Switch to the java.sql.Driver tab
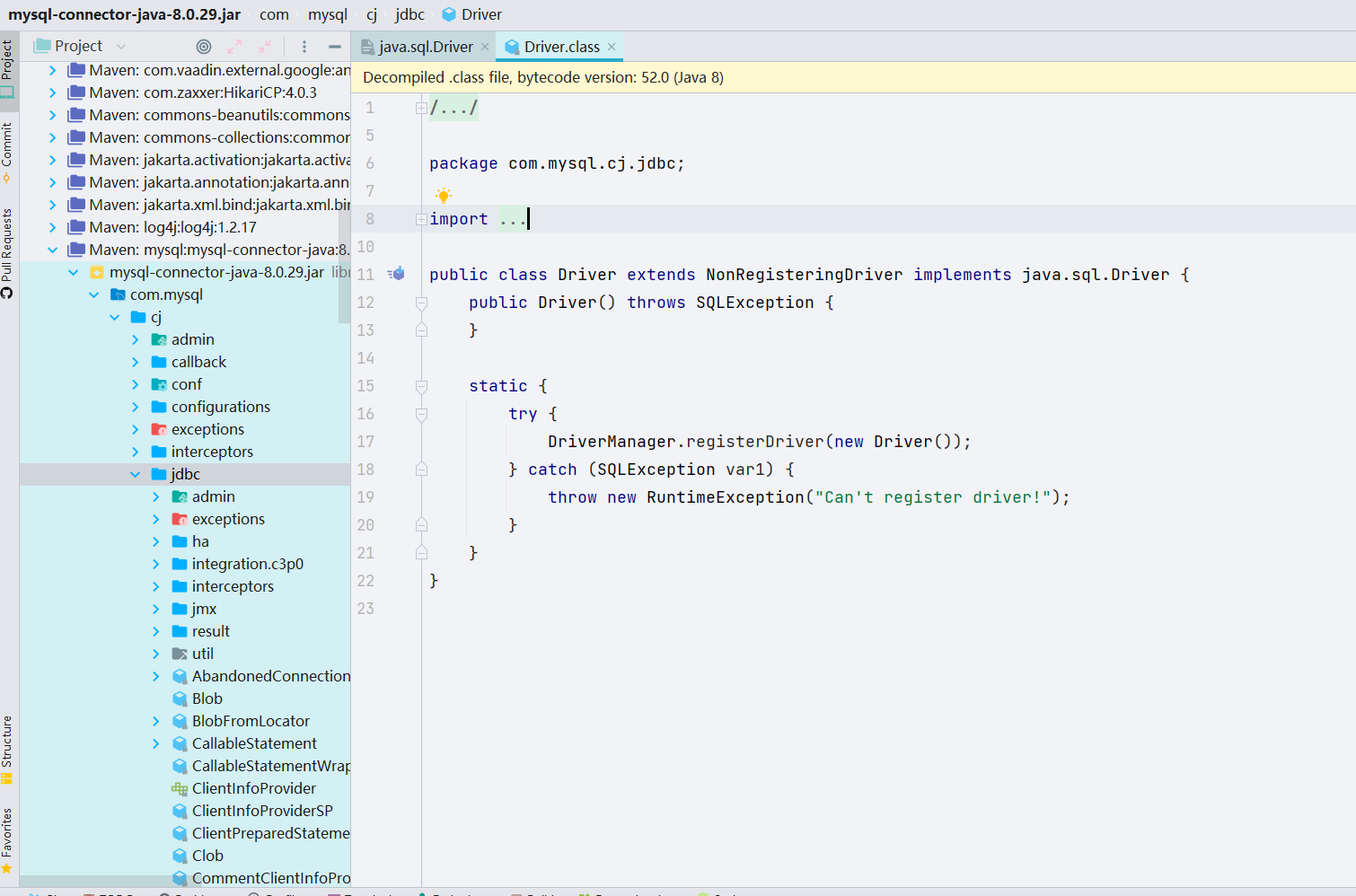 point(425,47)
